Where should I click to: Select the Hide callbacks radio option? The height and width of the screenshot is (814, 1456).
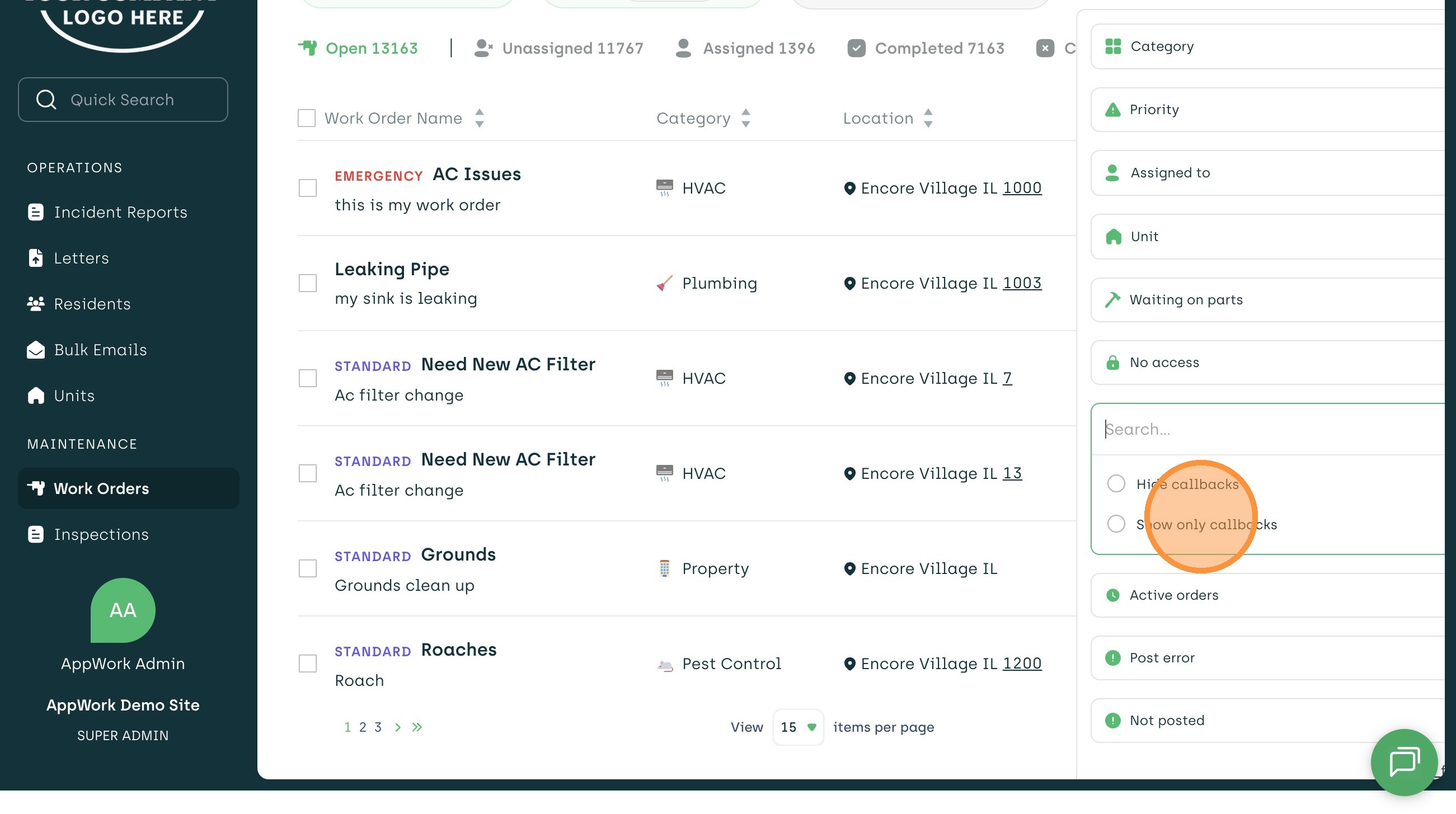point(1116,483)
